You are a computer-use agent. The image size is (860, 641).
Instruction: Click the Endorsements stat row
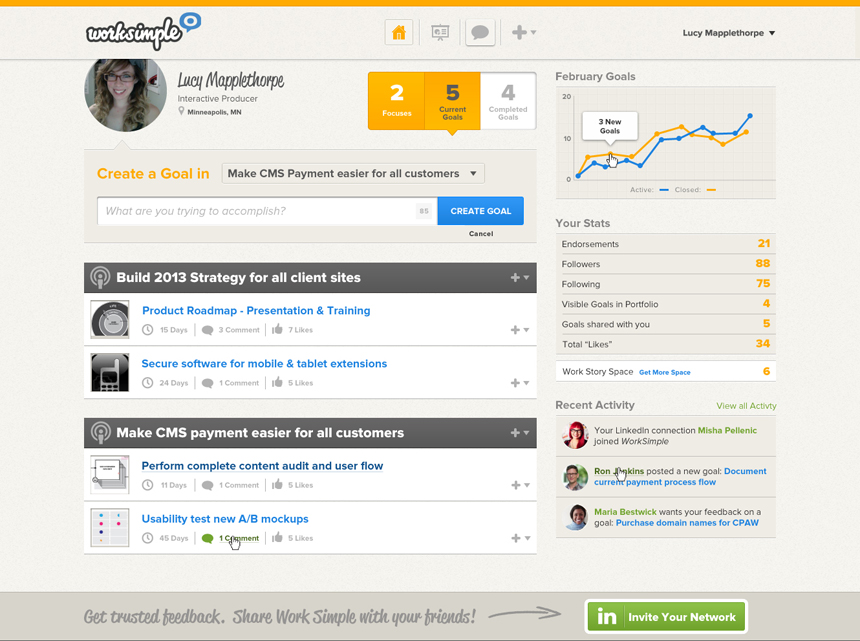[x=666, y=243]
